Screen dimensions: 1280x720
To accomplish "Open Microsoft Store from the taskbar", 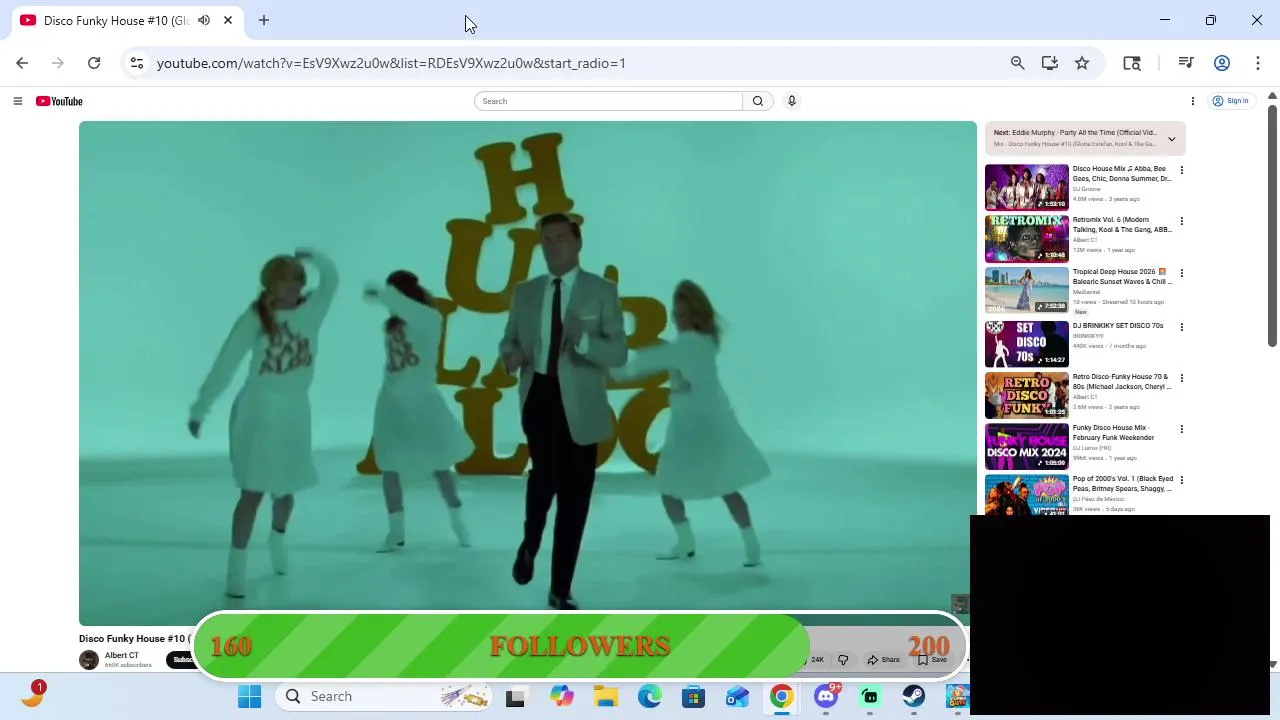I will [x=694, y=697].
